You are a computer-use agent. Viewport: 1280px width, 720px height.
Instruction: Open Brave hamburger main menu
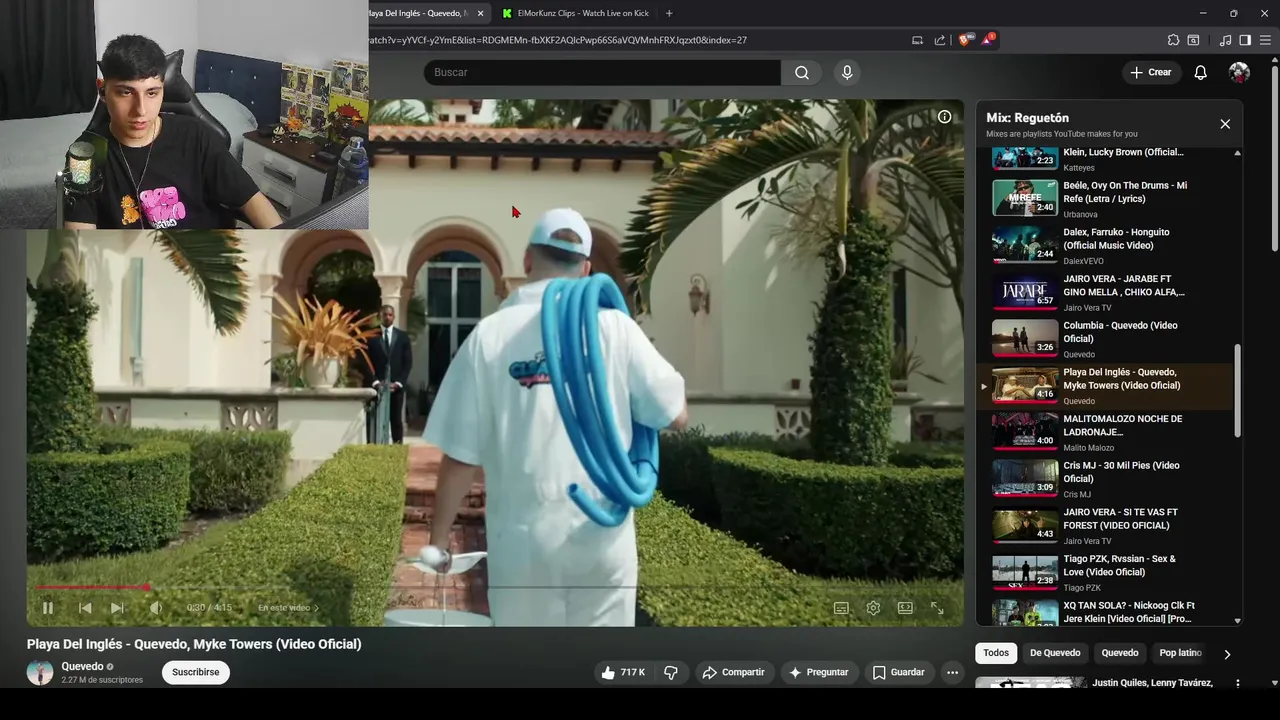point(1265,40)
